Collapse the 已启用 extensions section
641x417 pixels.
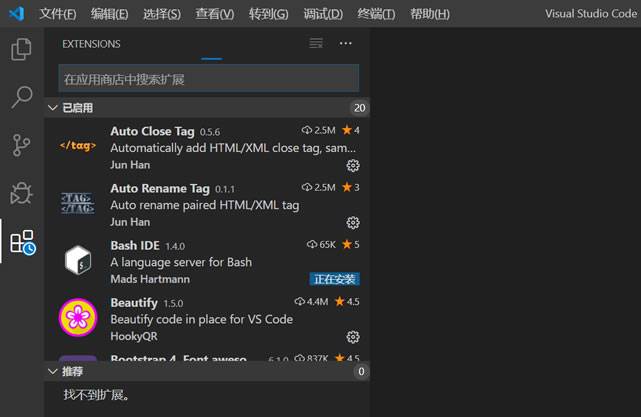[x=53, y=108]
